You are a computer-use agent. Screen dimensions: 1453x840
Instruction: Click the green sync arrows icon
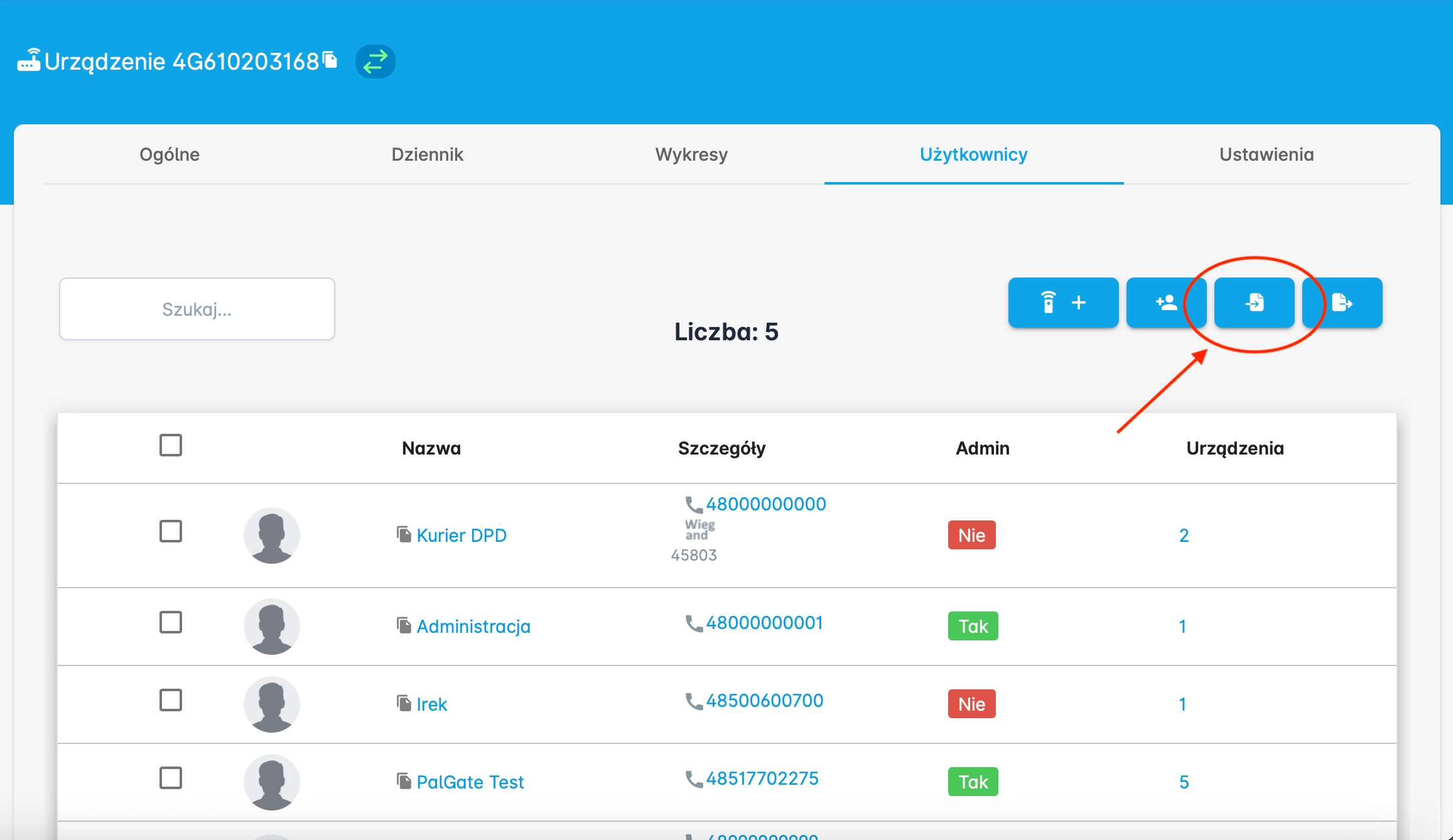(375, 62)
